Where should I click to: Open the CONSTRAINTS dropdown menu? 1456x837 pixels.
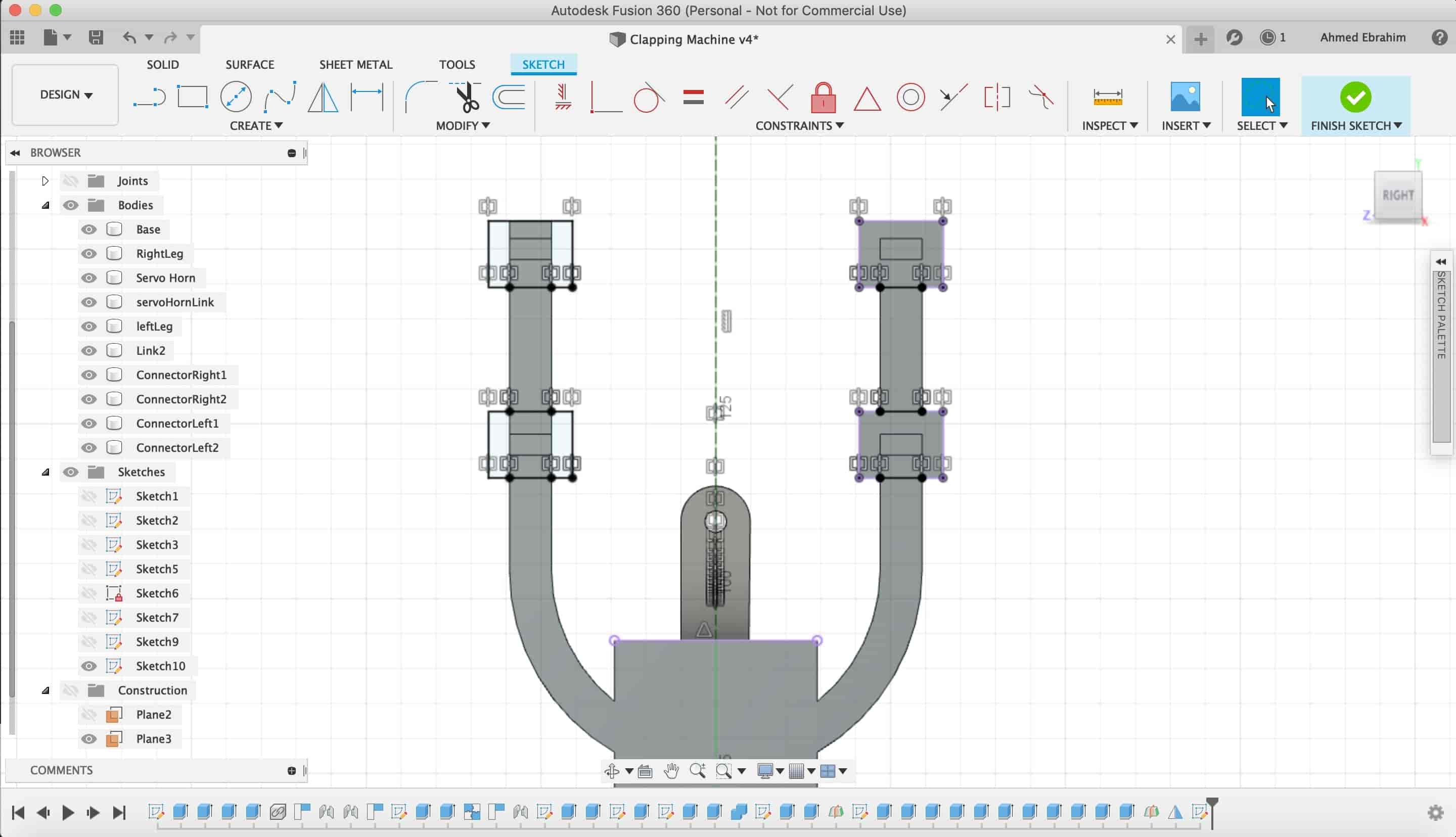(800, 125)
